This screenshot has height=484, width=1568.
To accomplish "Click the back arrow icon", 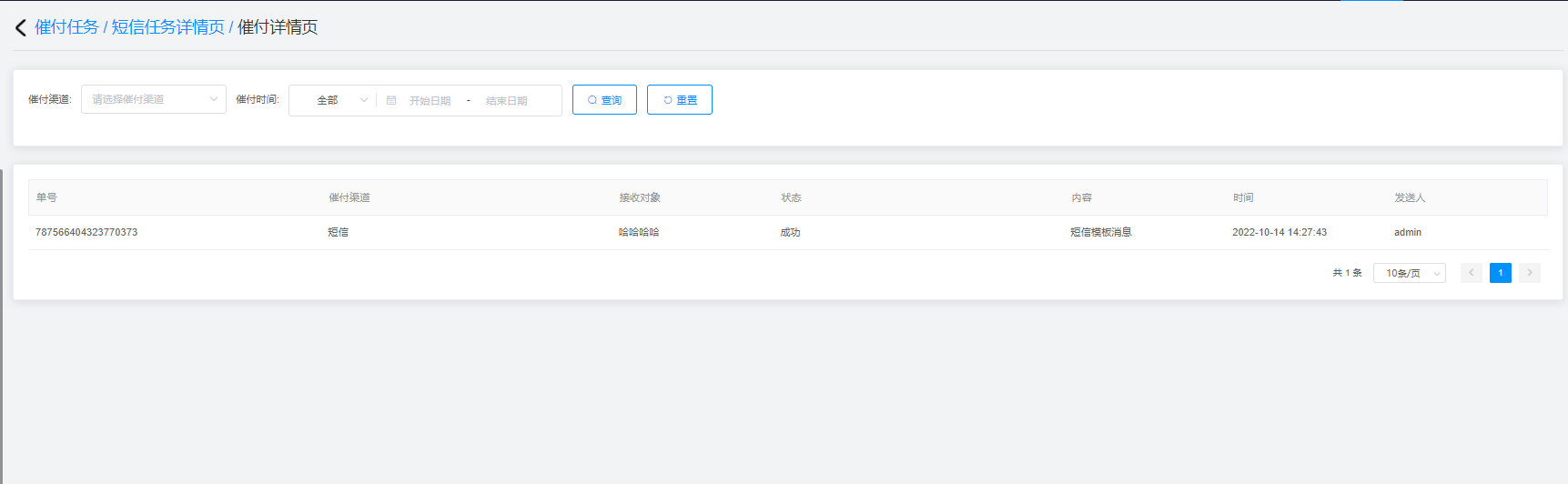I will point(21,28).
